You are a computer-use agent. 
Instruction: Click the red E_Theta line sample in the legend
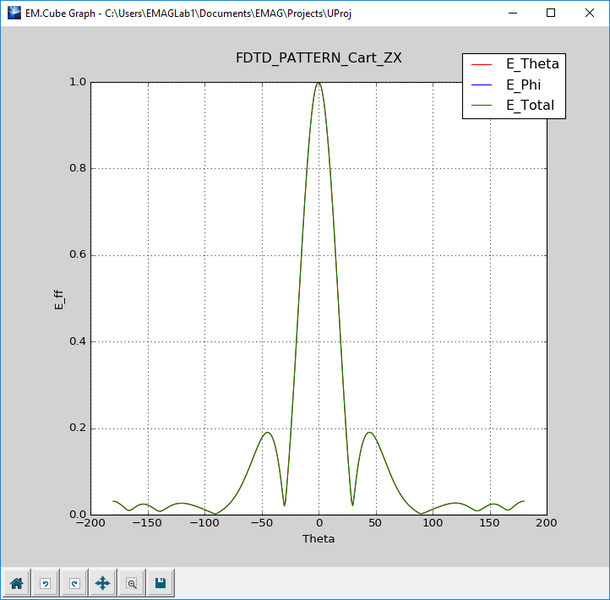[x=485, y=64]
